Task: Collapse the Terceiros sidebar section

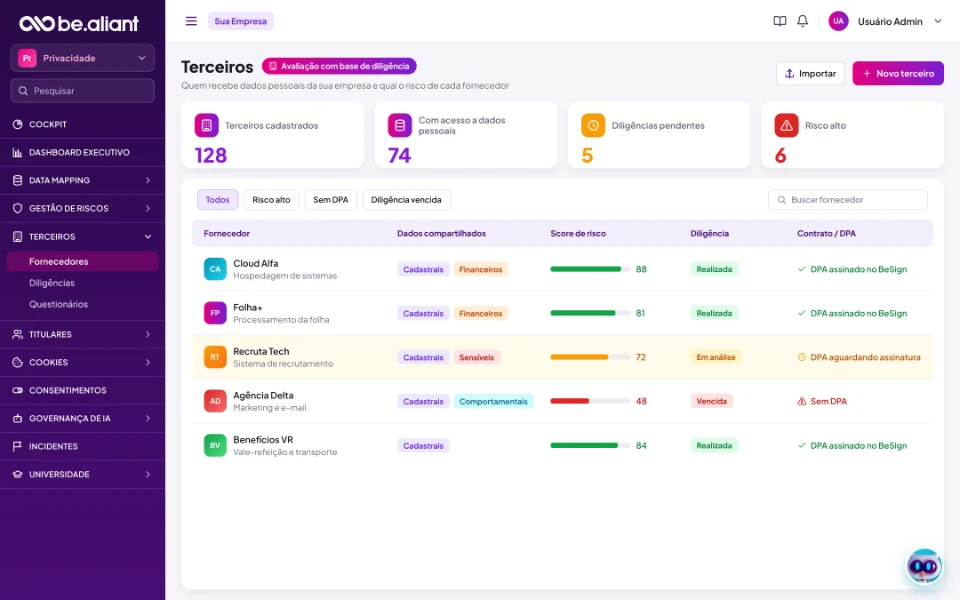Action: [148, 237]
